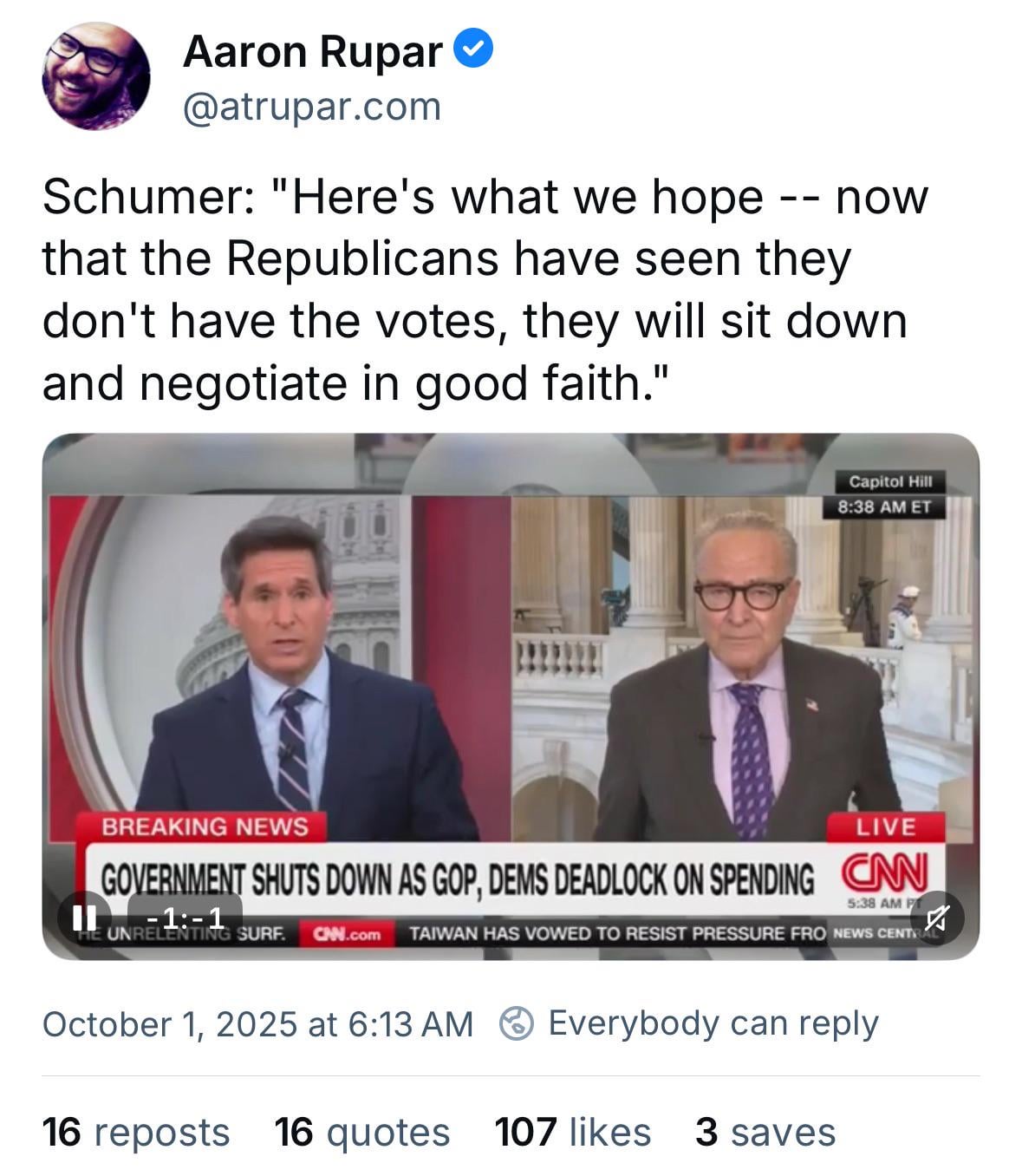Click the @atrupar.com handle
Image resolution: width=1022 pixels, height=1176 pixels.
pyautogui.click(x=312, y=107)
